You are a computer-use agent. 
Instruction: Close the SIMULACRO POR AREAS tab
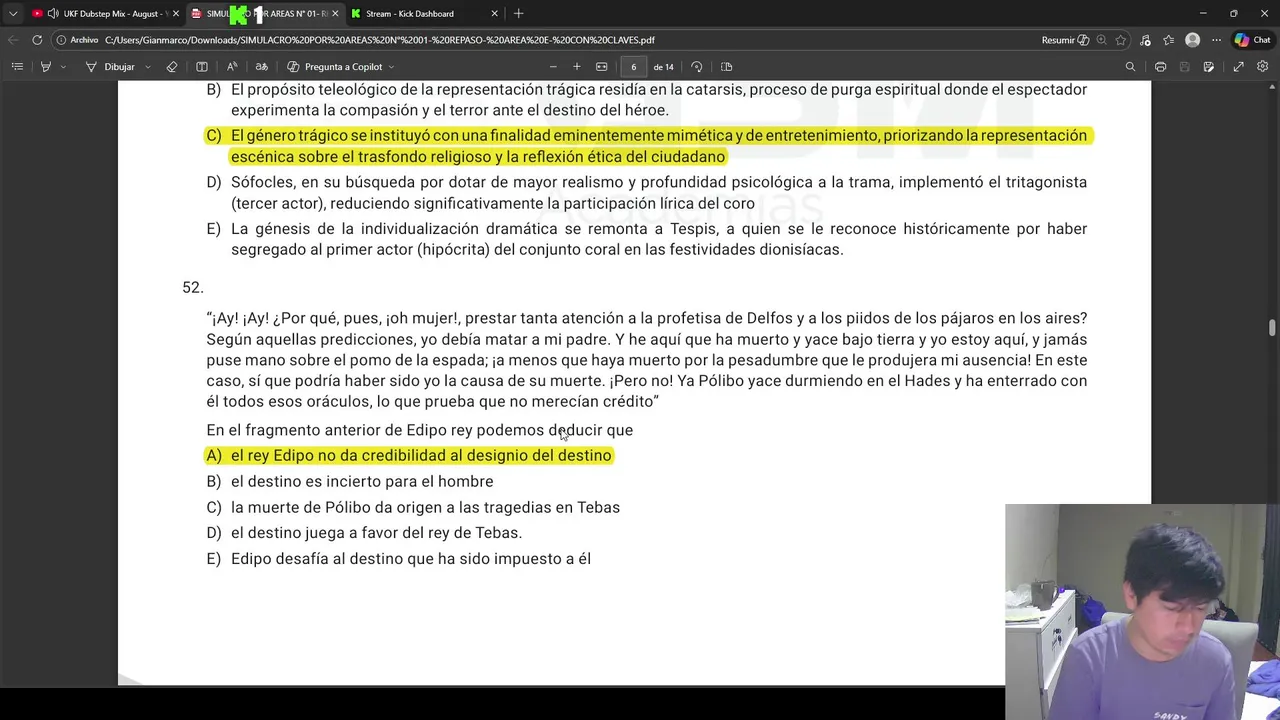[335, 14]
